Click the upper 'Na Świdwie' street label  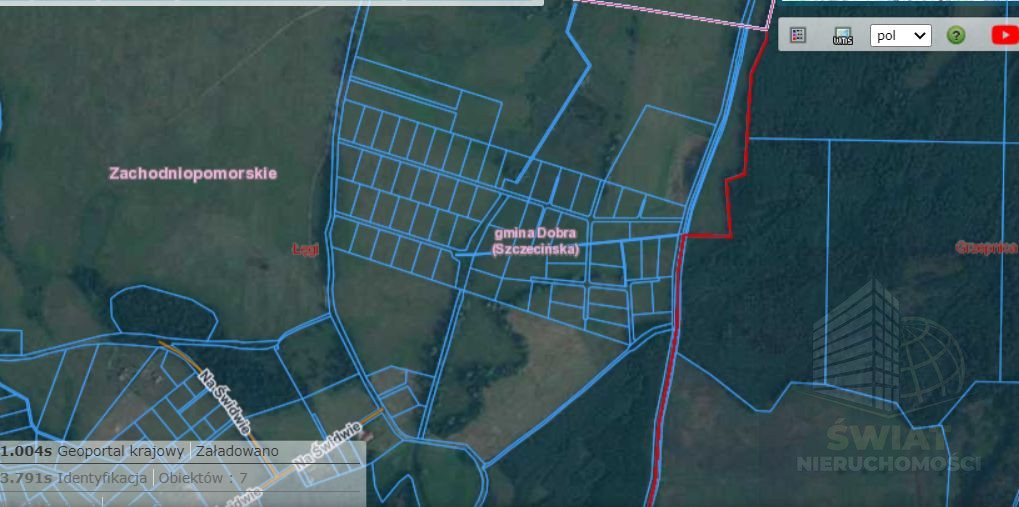pos(225,402)
